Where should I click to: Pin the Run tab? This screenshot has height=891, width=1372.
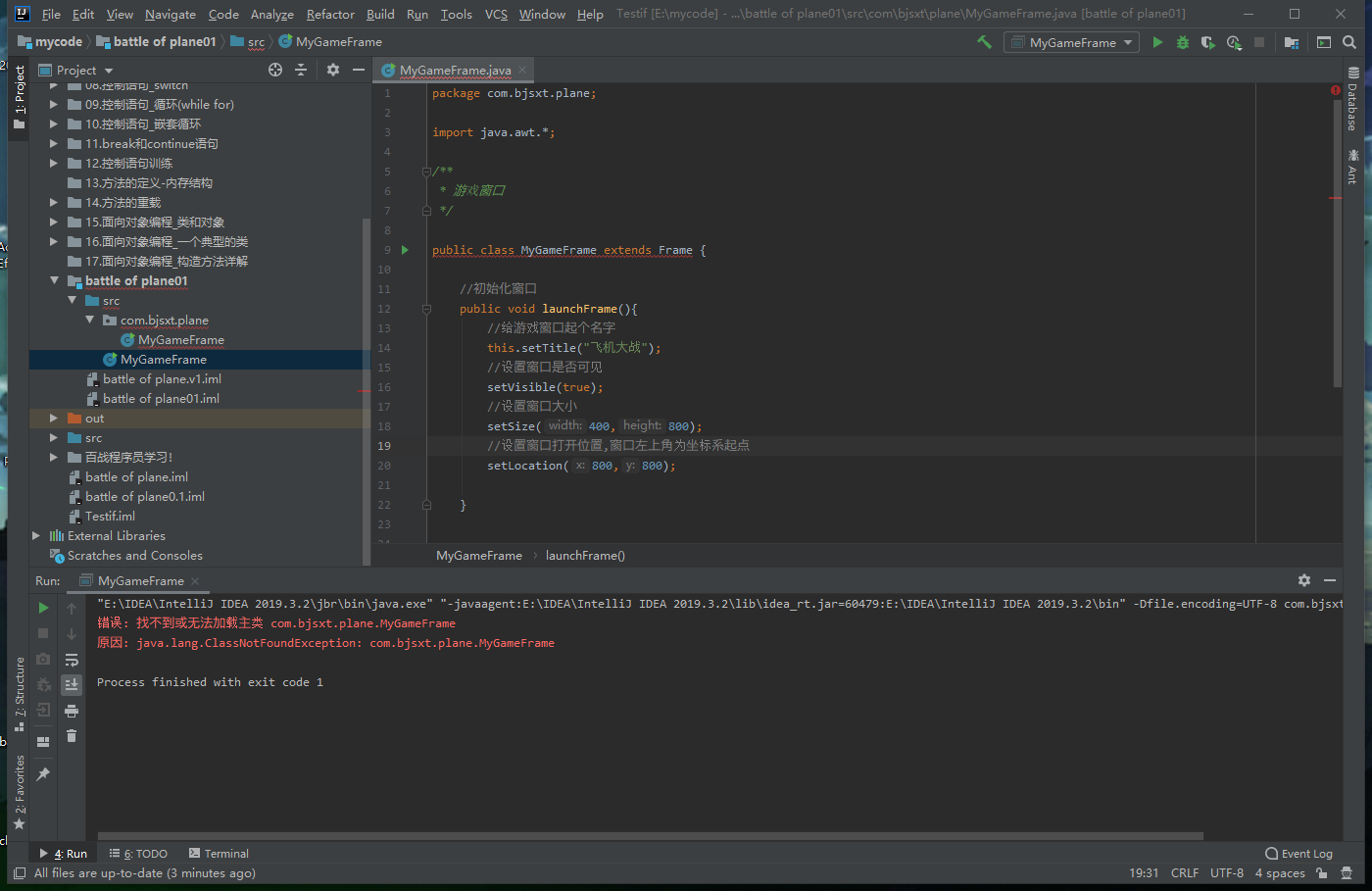[x=43, y=774]
